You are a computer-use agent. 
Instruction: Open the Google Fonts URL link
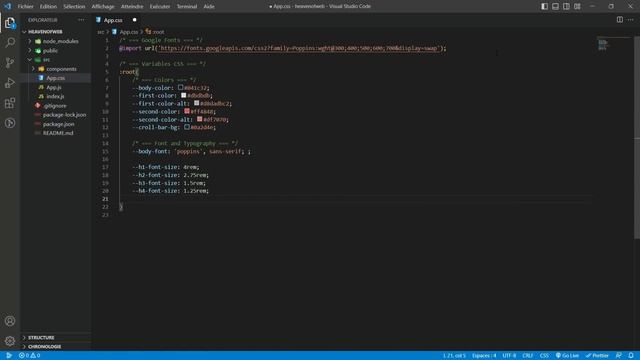[x=298, y=48]
